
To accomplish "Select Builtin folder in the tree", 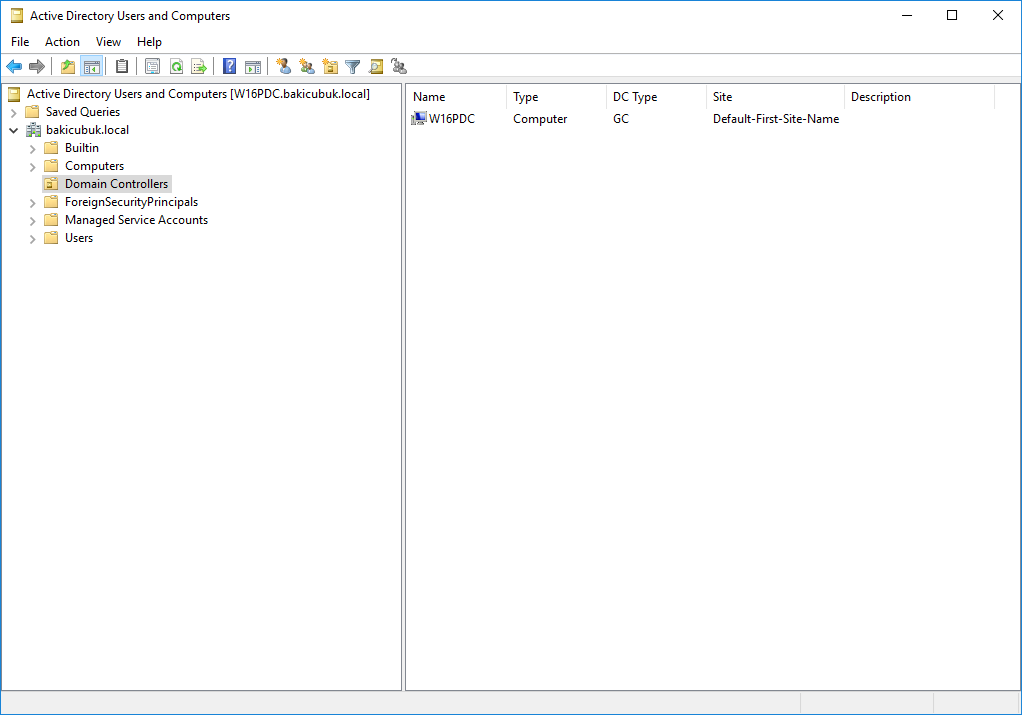I will pos(81,148).
